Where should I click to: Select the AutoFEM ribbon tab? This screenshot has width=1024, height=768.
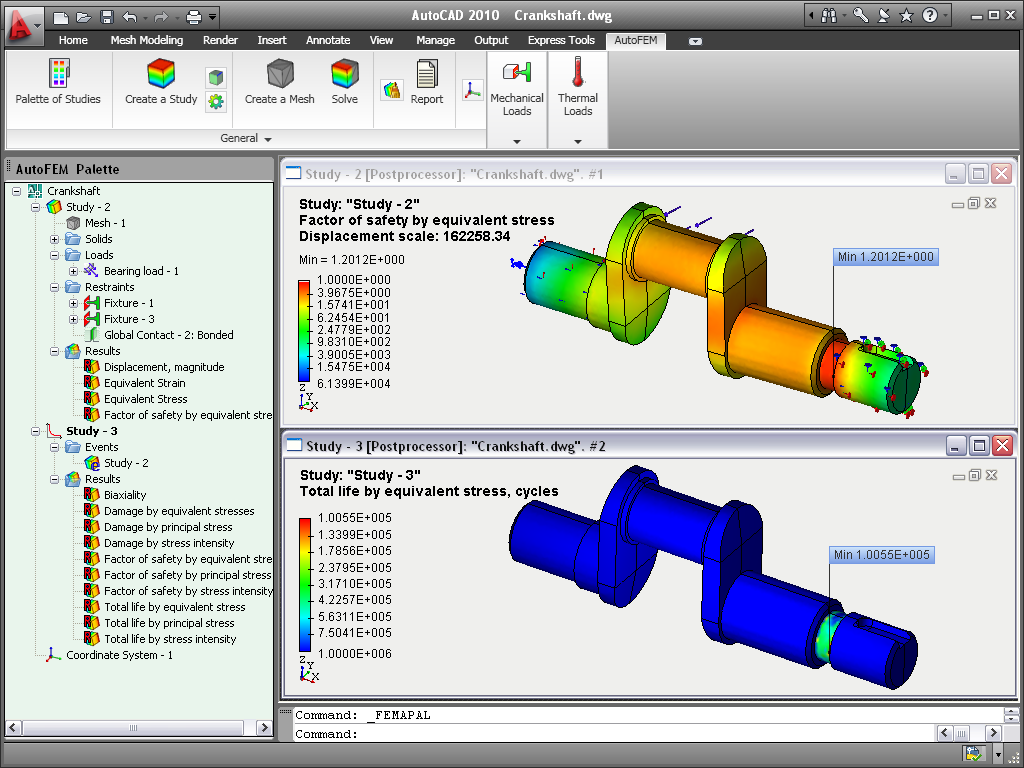pos(635,40)
